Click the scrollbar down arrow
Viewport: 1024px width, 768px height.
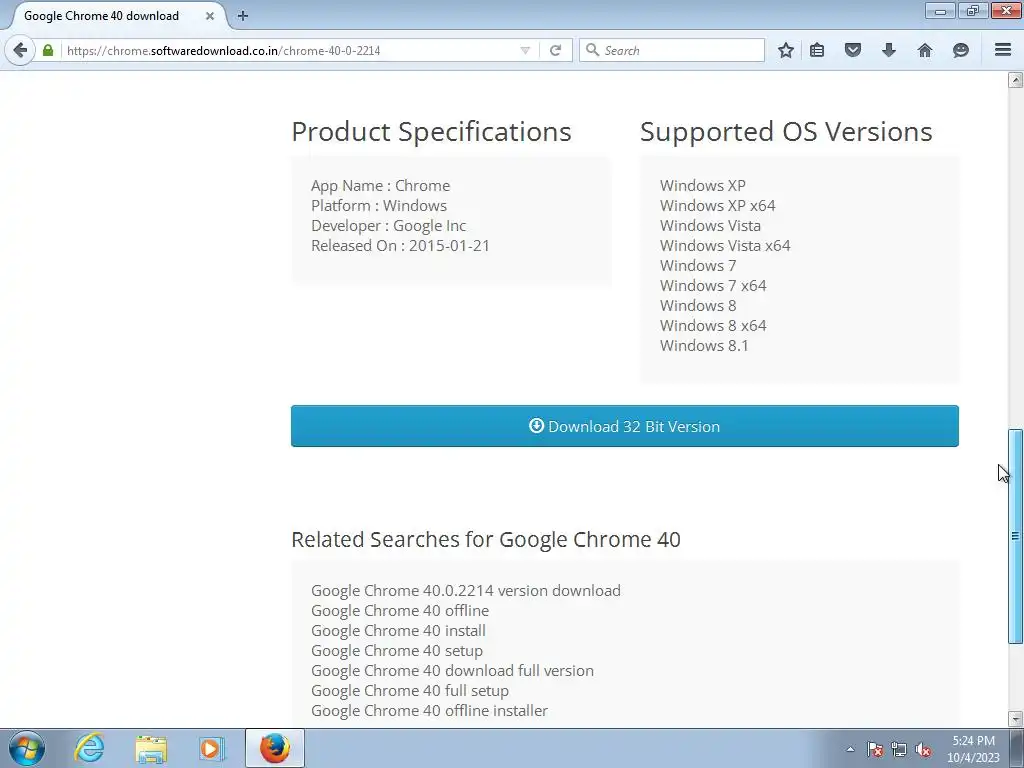click(1015, 719)
